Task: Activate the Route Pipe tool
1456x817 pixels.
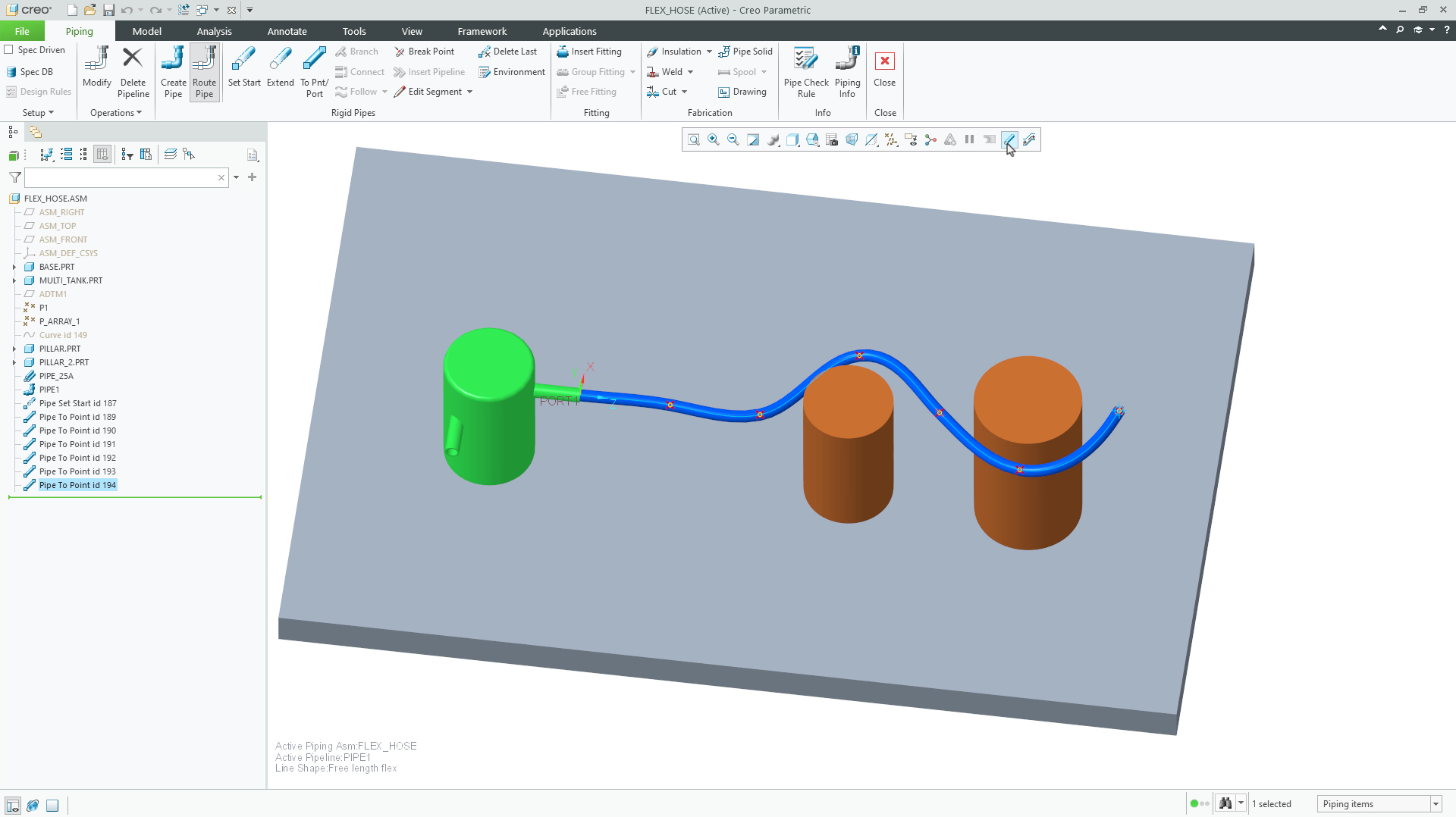Action: (x=204, y=72)
